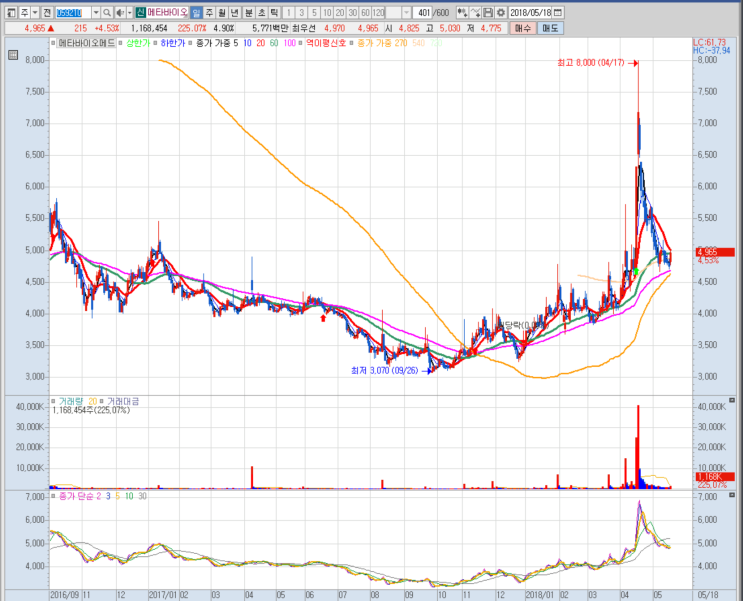This screenshot has height=601, width=743.
Task: Open chart settings gear icon
Action: pyautogui.click(x=500, y=13)
